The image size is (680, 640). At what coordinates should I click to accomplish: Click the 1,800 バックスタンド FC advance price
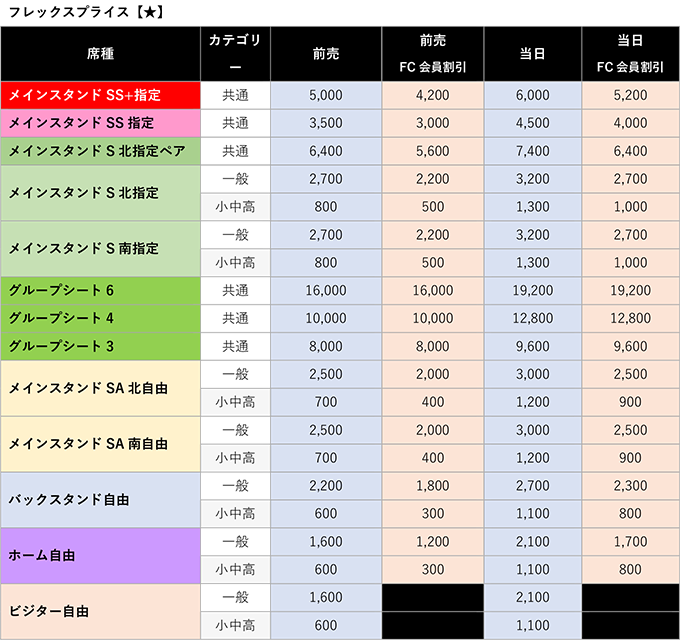(433, 485)
